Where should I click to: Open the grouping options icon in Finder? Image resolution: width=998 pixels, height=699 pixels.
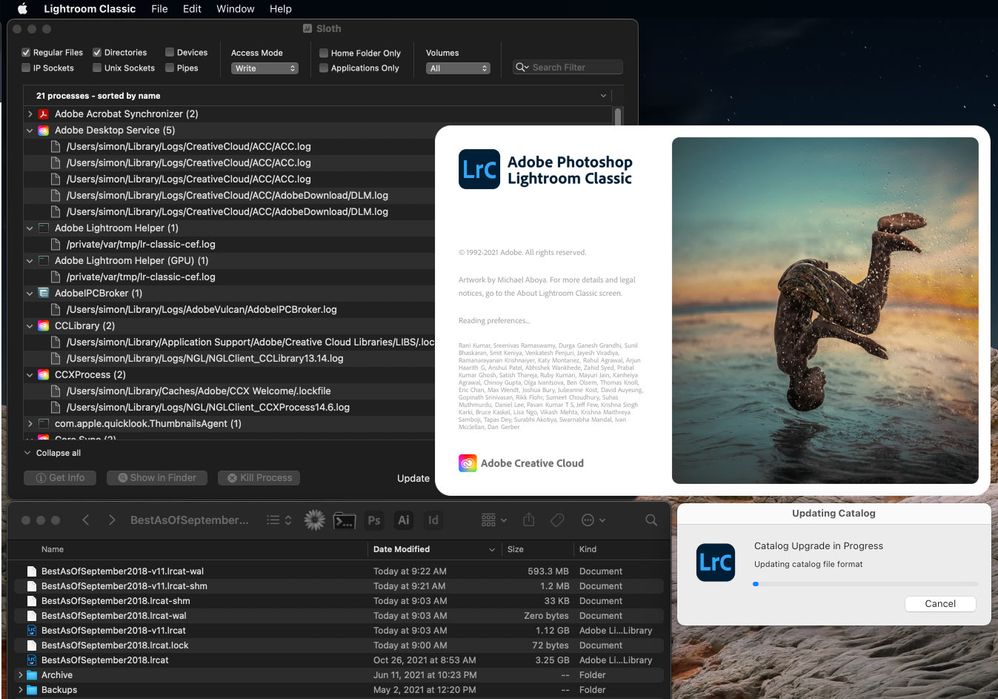click(x=489, y=520)
